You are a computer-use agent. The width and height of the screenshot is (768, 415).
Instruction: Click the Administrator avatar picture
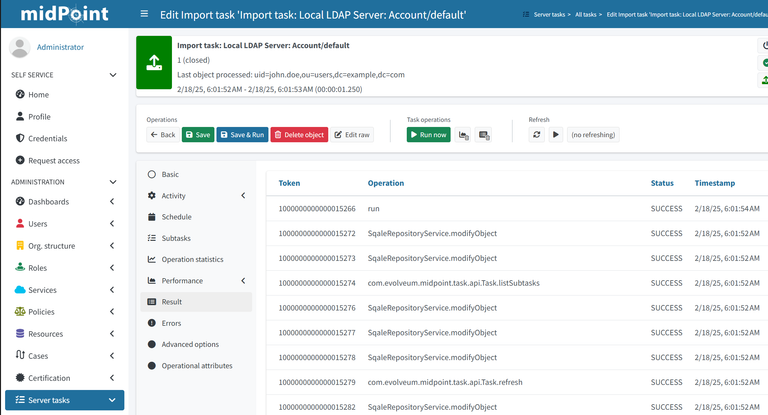[20, 47]
